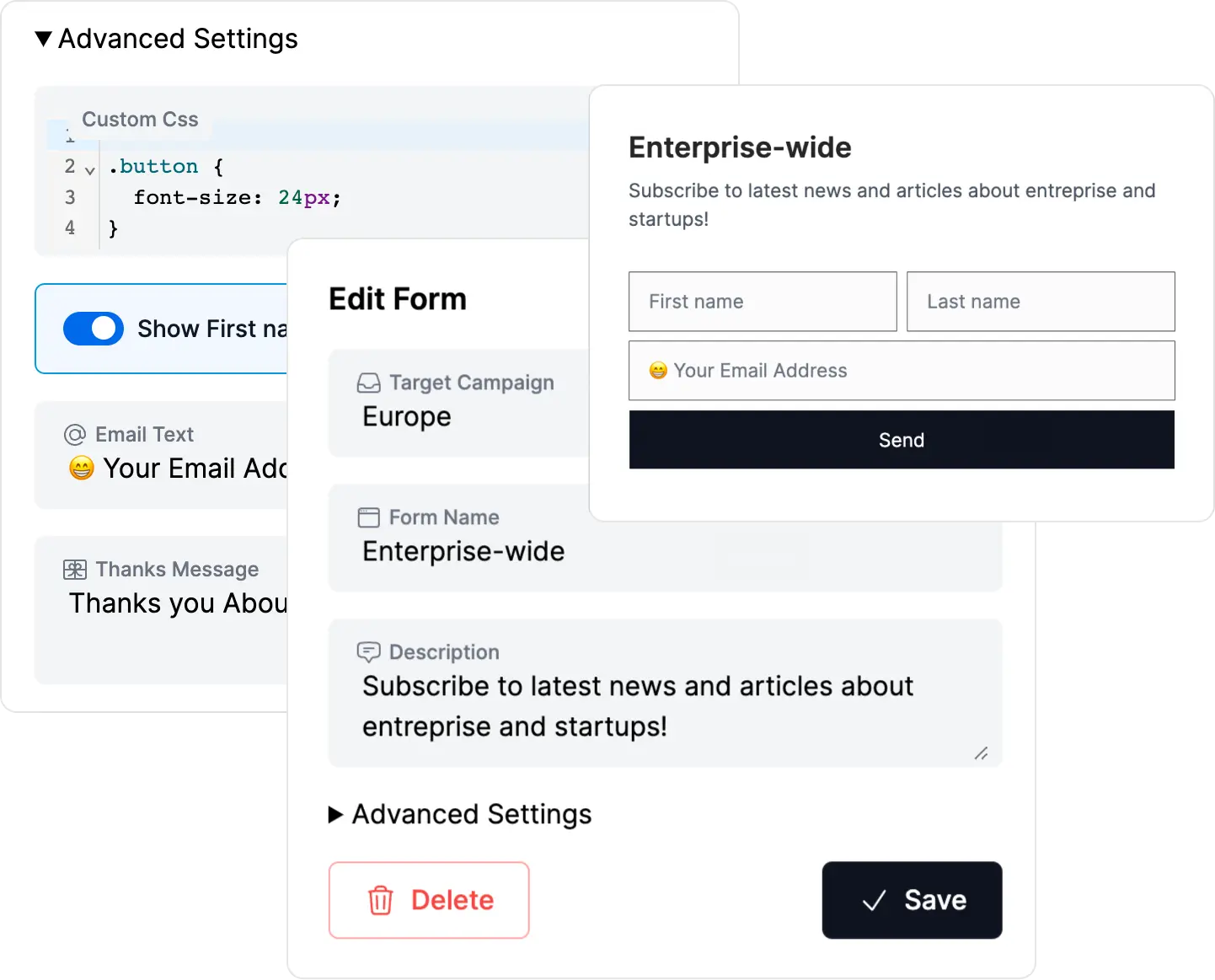Collapse the open Advanced Settings section
This screenshot has height=980, width=1215.
(44, 39)
